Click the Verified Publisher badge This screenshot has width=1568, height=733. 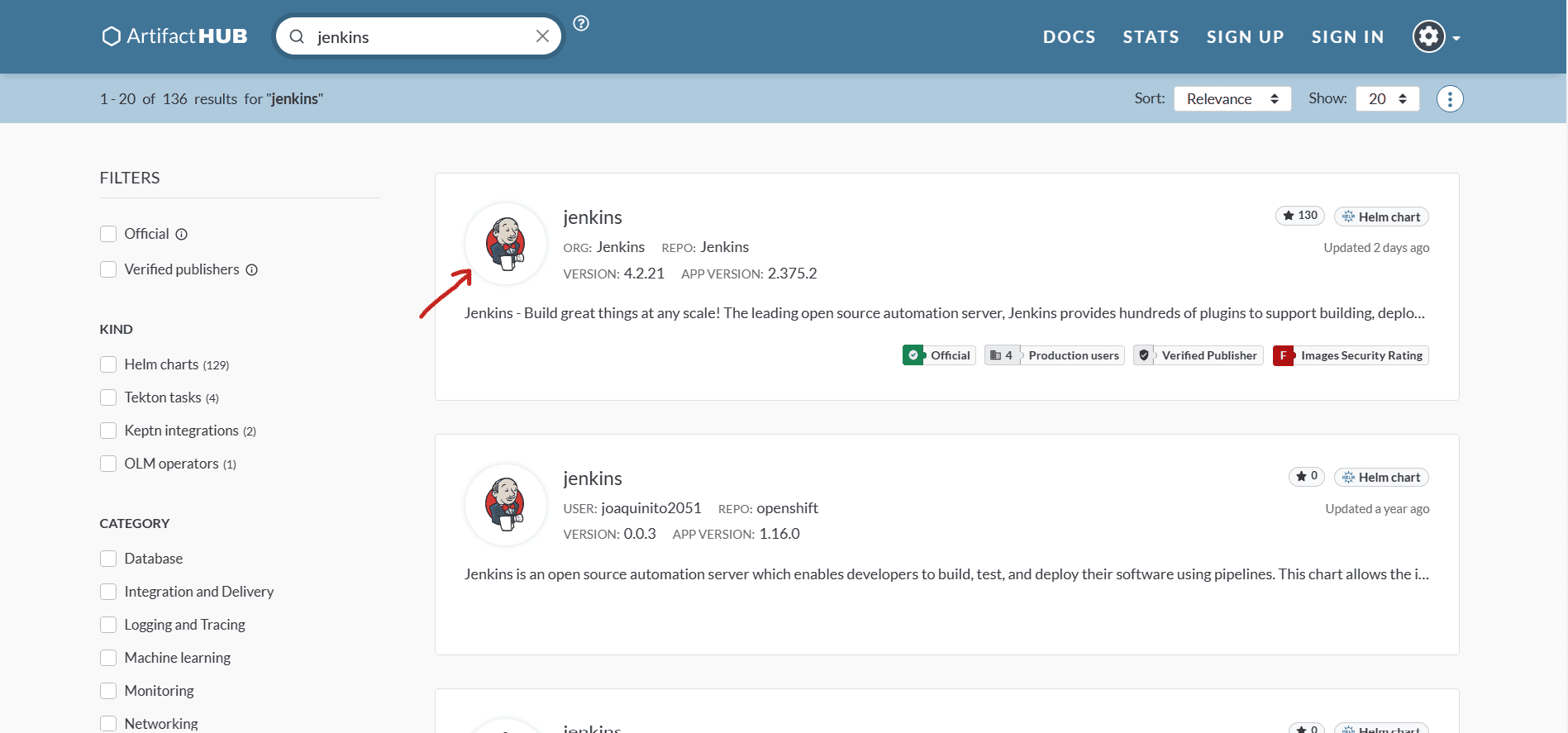(x=1199, y=355)
